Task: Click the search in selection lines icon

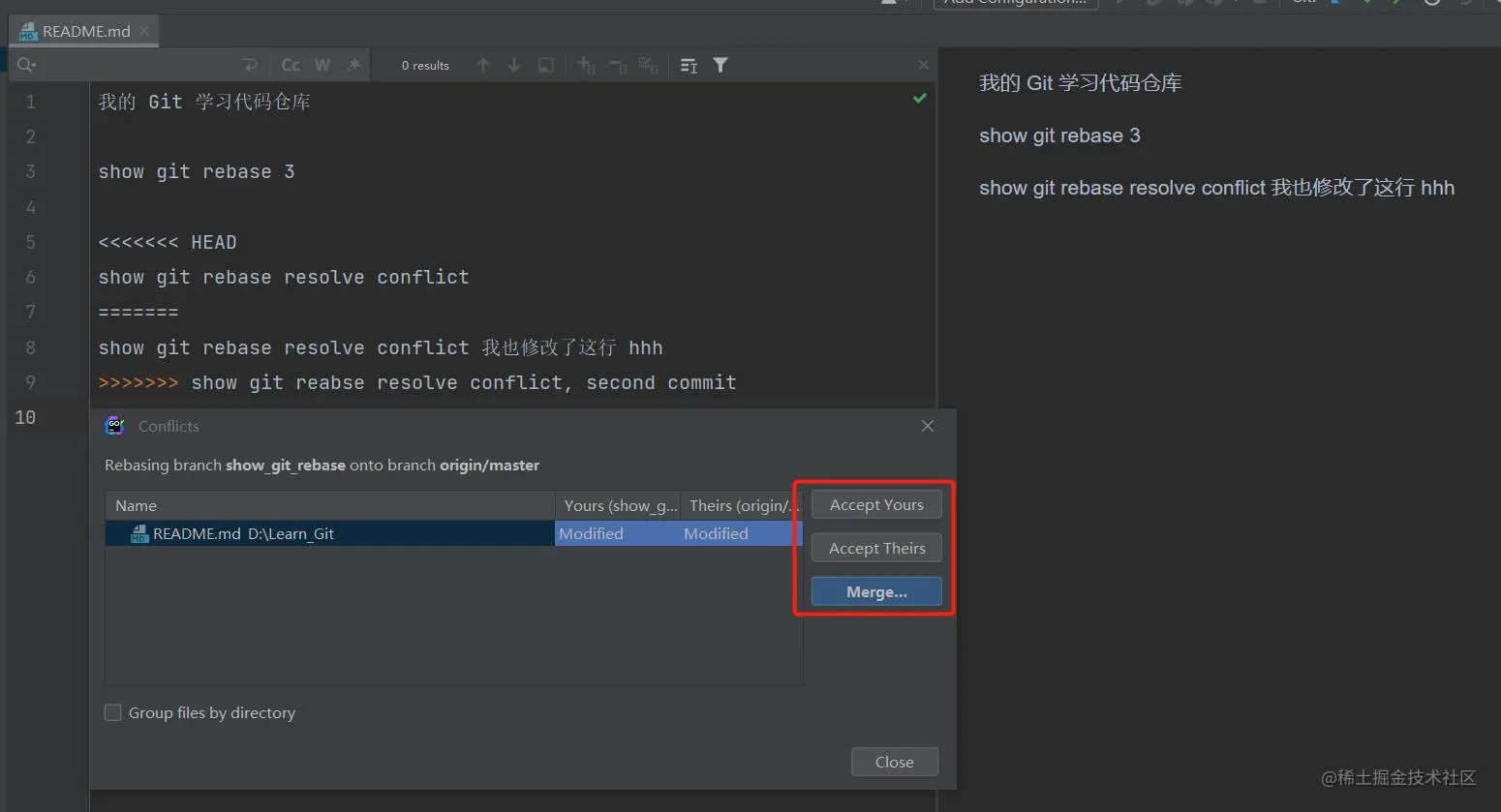Action: [x=689, y=65]
